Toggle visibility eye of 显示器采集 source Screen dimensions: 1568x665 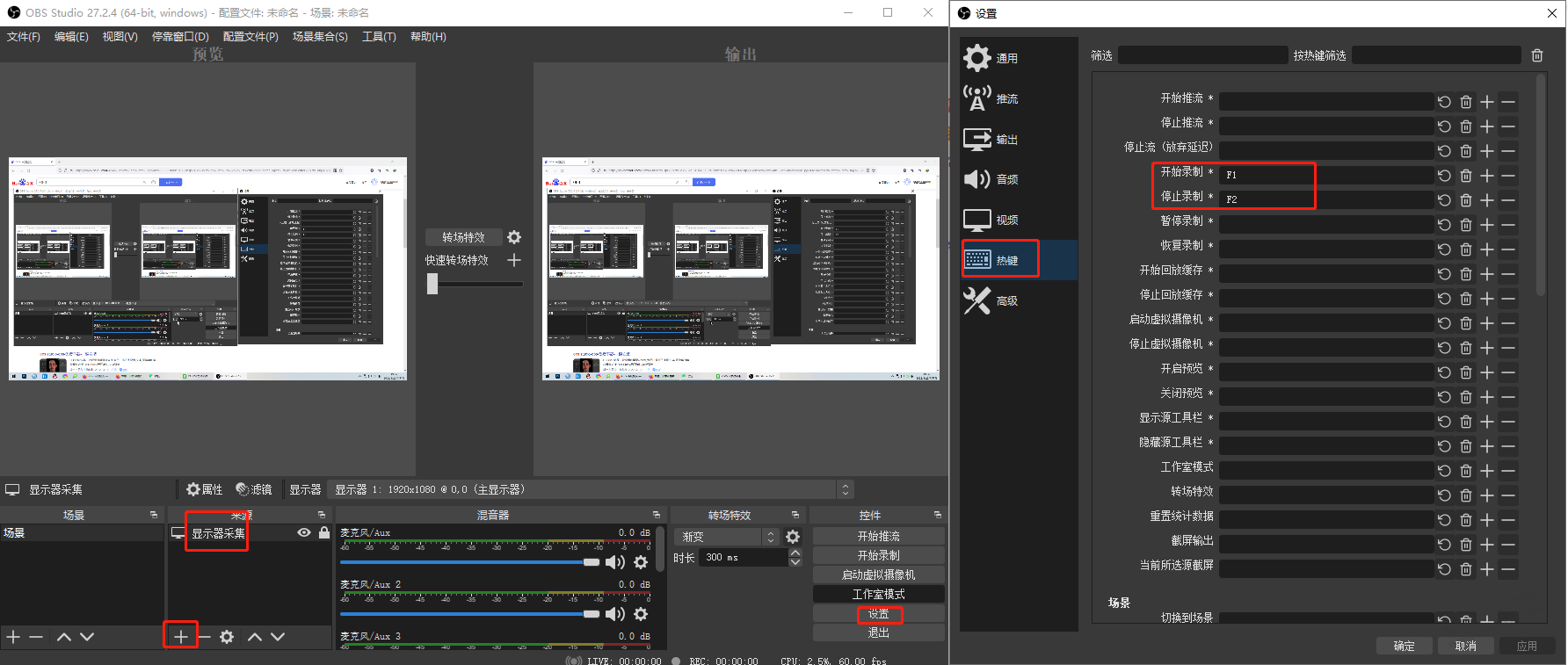coord(304,532)
